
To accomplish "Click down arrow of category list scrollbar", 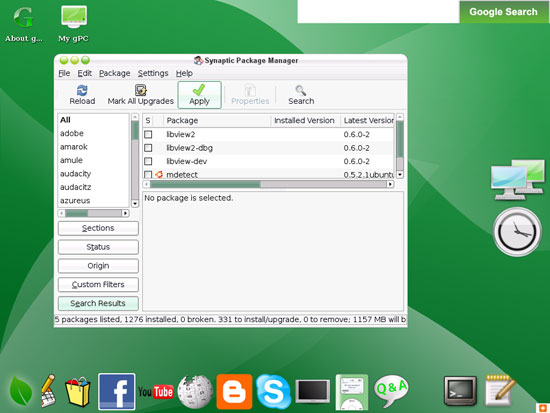I will (135, 204).
